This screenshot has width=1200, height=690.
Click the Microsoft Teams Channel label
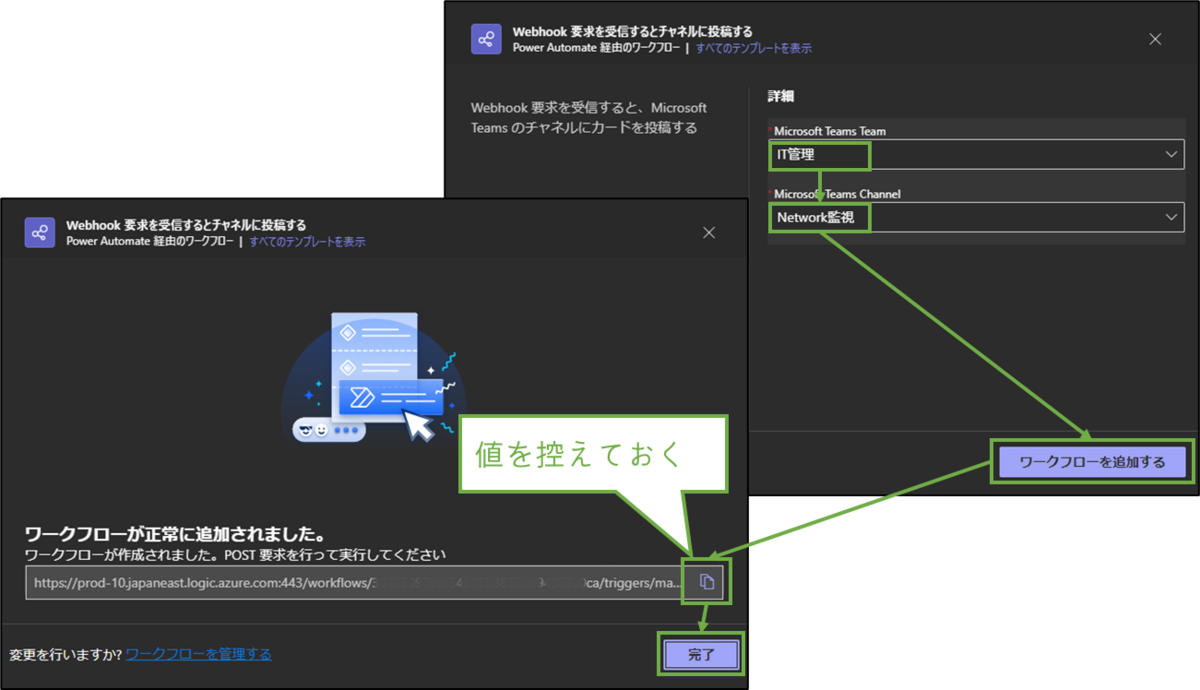pyautogui.click(x=839, y=193)
